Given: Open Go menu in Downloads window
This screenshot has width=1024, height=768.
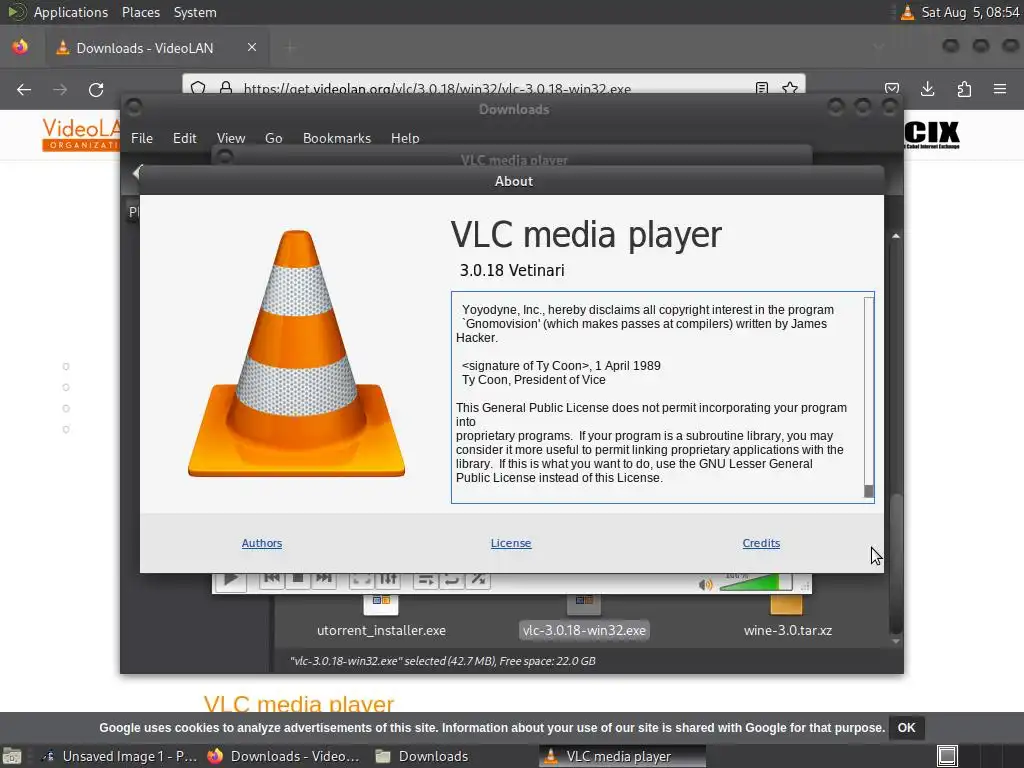Looking at the screenshot, I should pos(274,138).
